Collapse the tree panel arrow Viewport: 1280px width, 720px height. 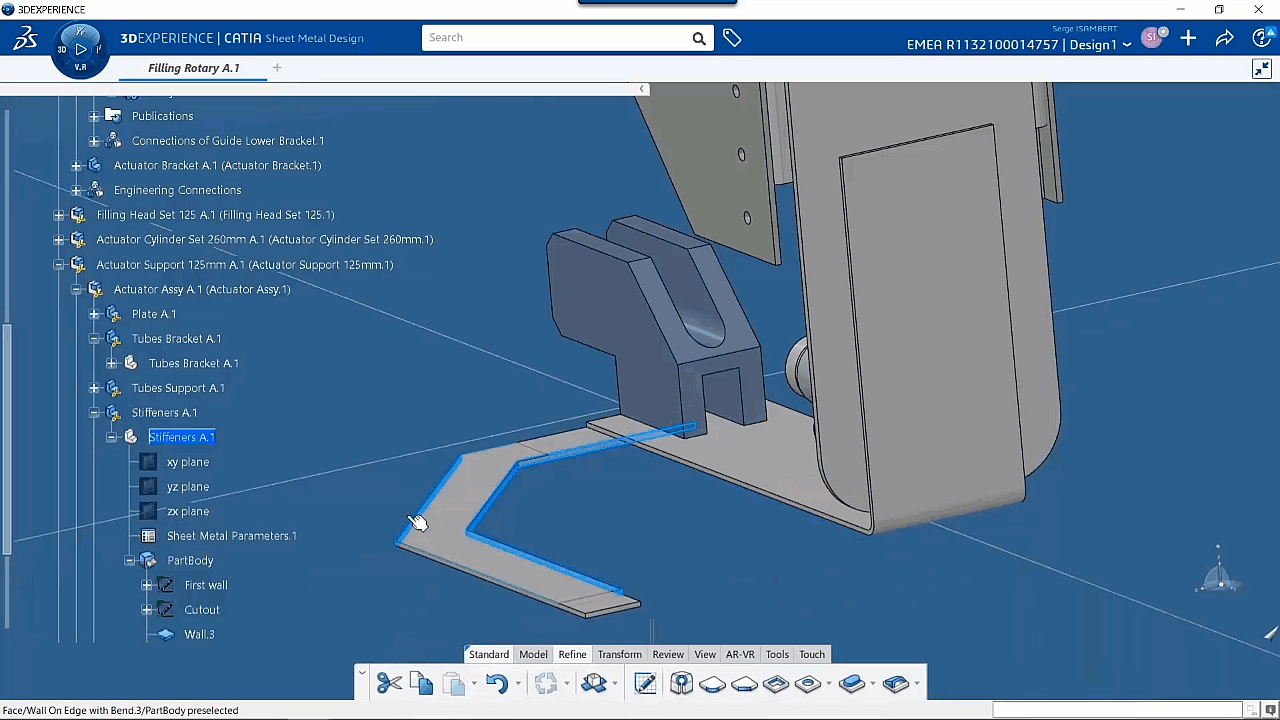point(642,89)
